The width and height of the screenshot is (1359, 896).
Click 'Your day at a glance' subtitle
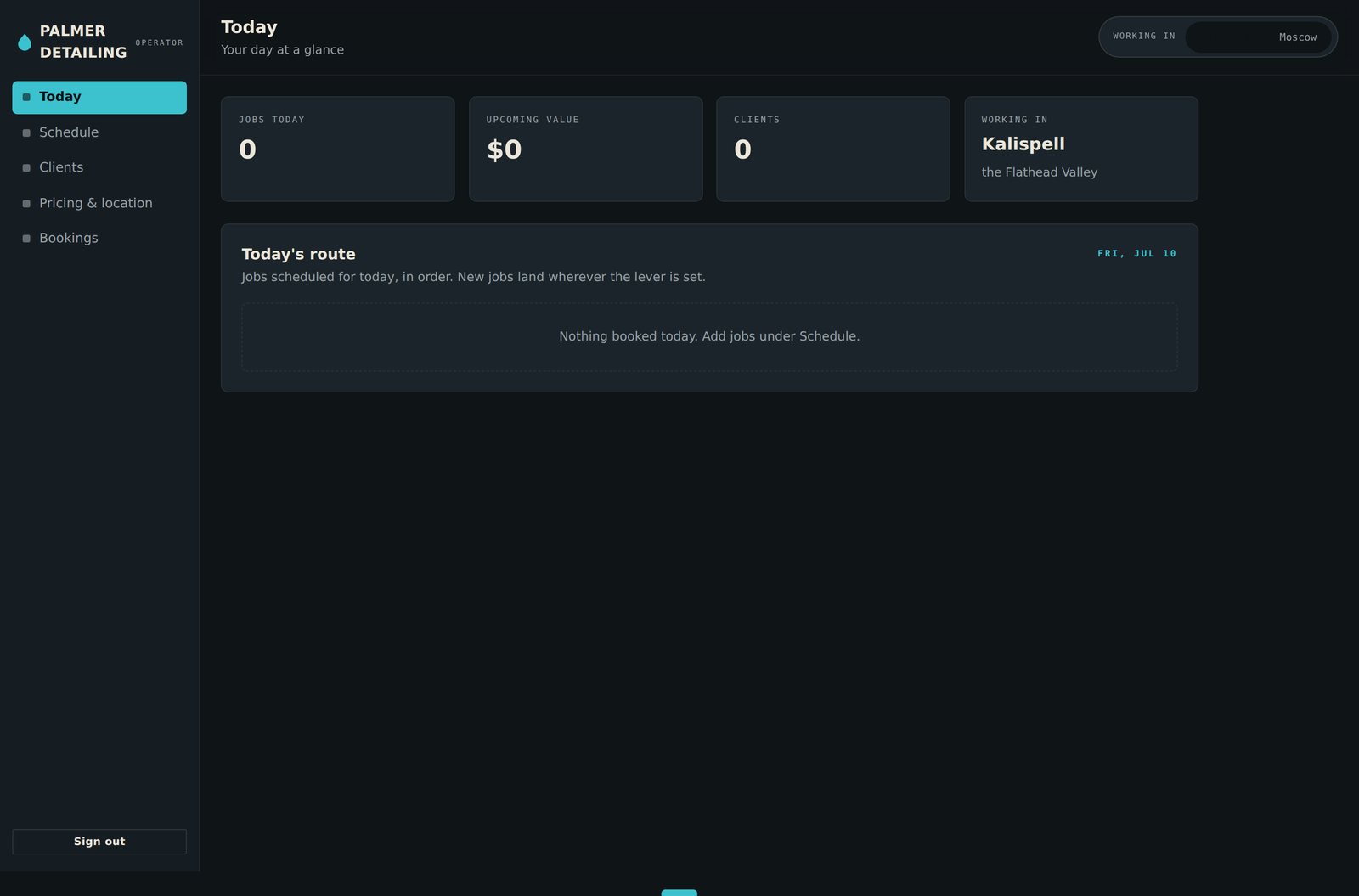(x=282, y=50)
